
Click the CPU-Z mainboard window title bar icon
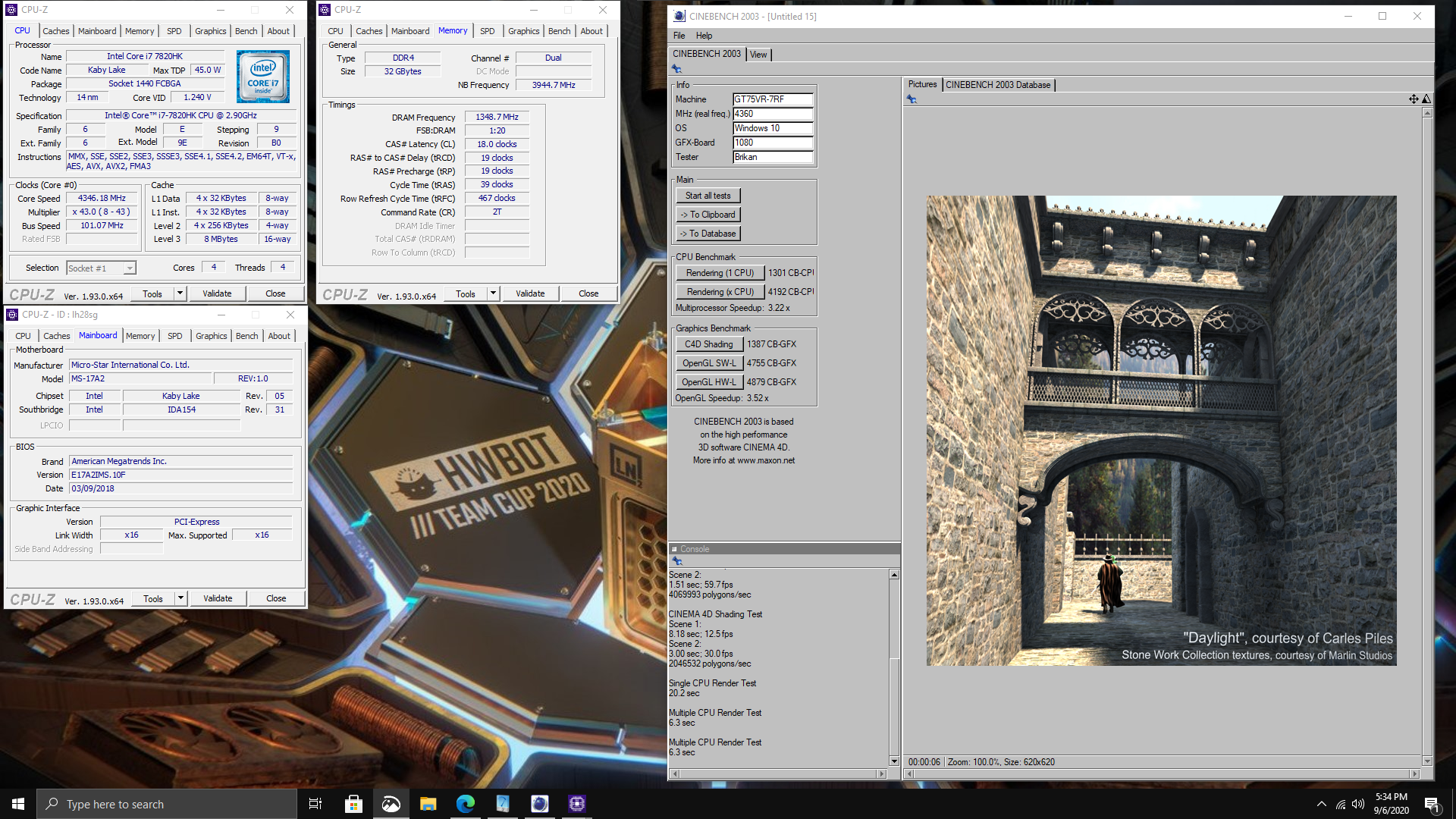coord(12,315)
